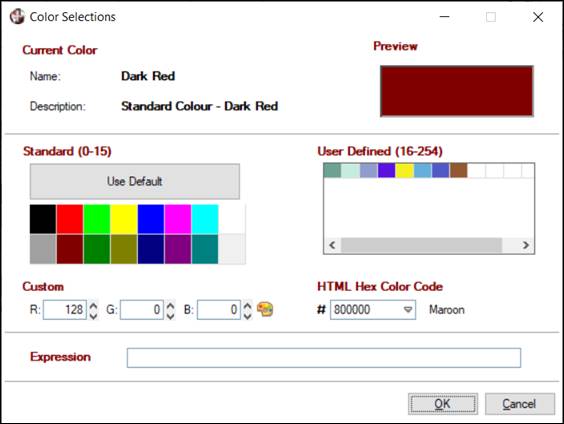
Task: Click the right arrow of user defined scrollbar
Action: [x=526, y=245]
